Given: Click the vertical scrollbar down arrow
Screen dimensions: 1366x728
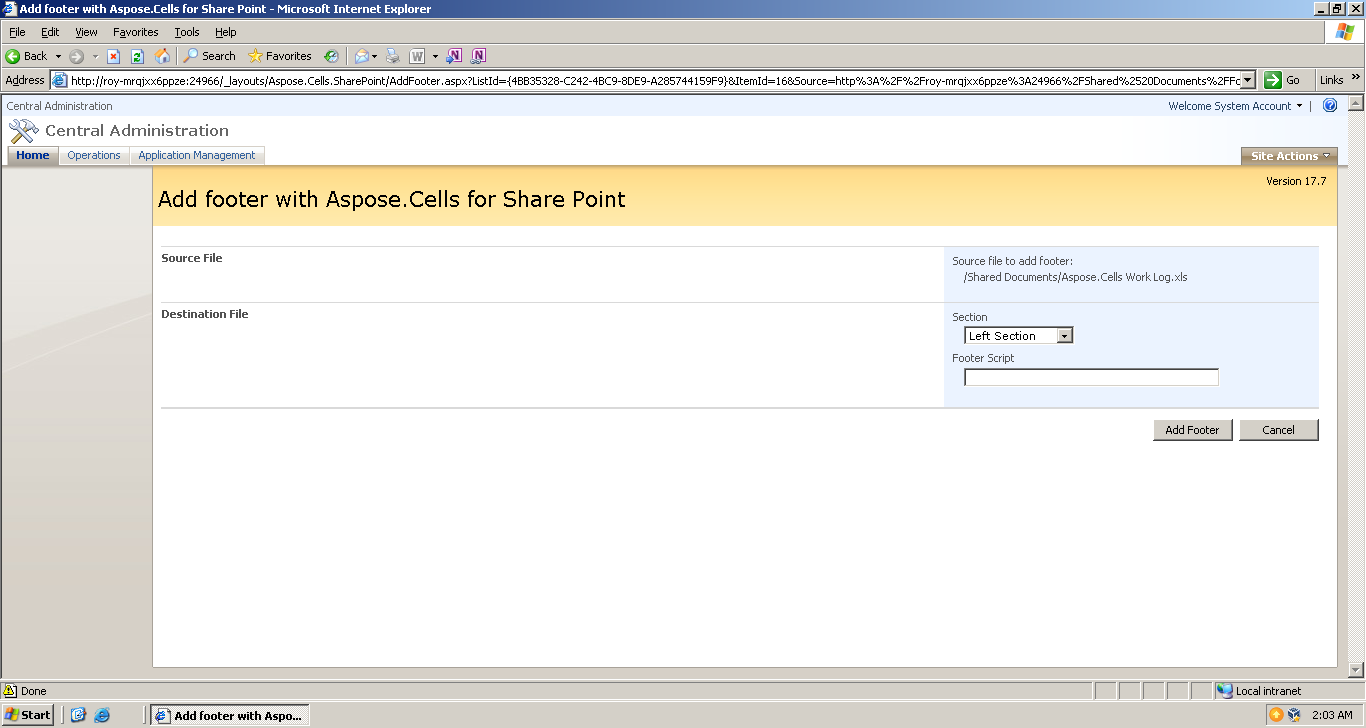Looking at the screenshot, I should click(x=1356, y=670).
